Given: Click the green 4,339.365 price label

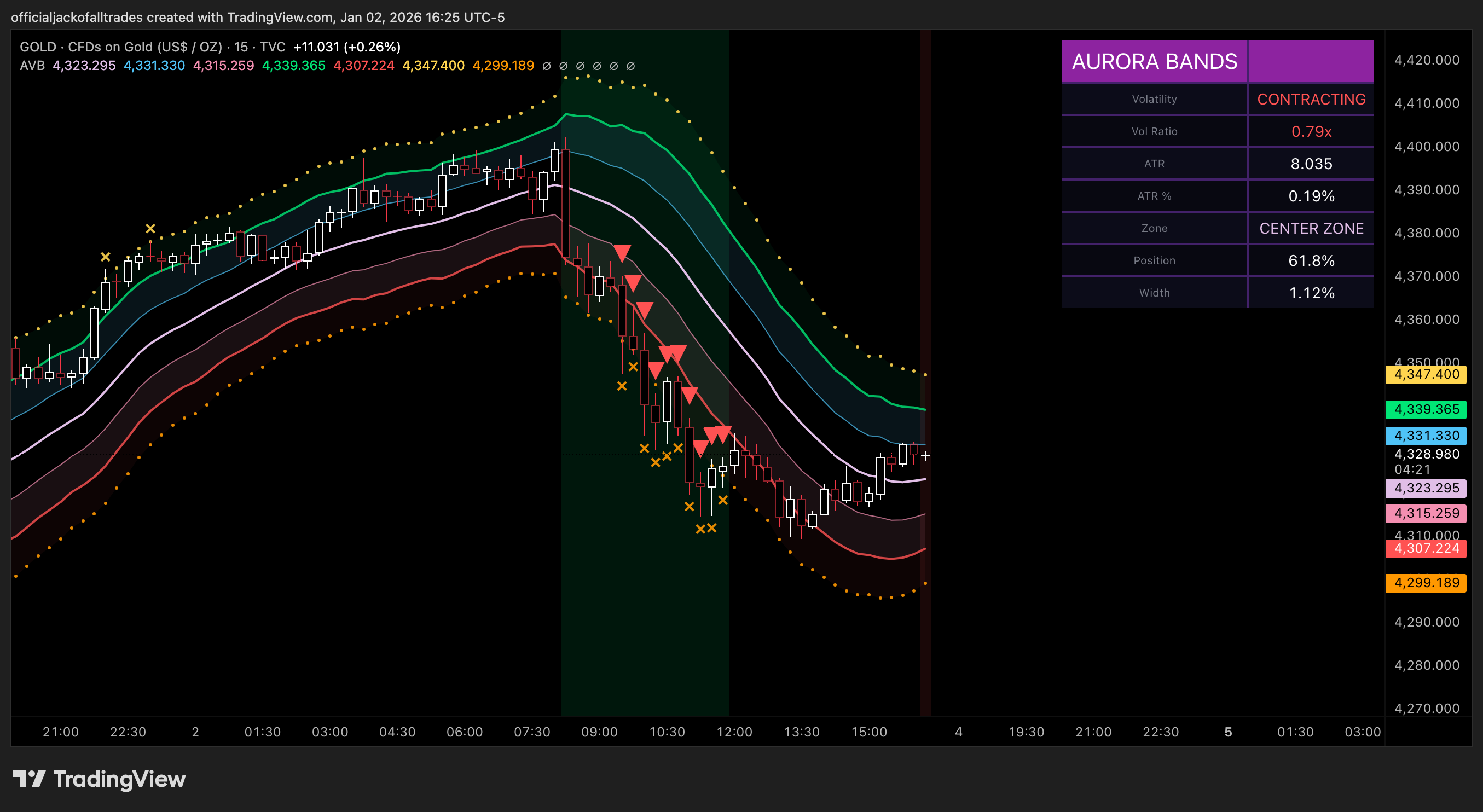Looking at the screenshot, I should point(1426,409).
